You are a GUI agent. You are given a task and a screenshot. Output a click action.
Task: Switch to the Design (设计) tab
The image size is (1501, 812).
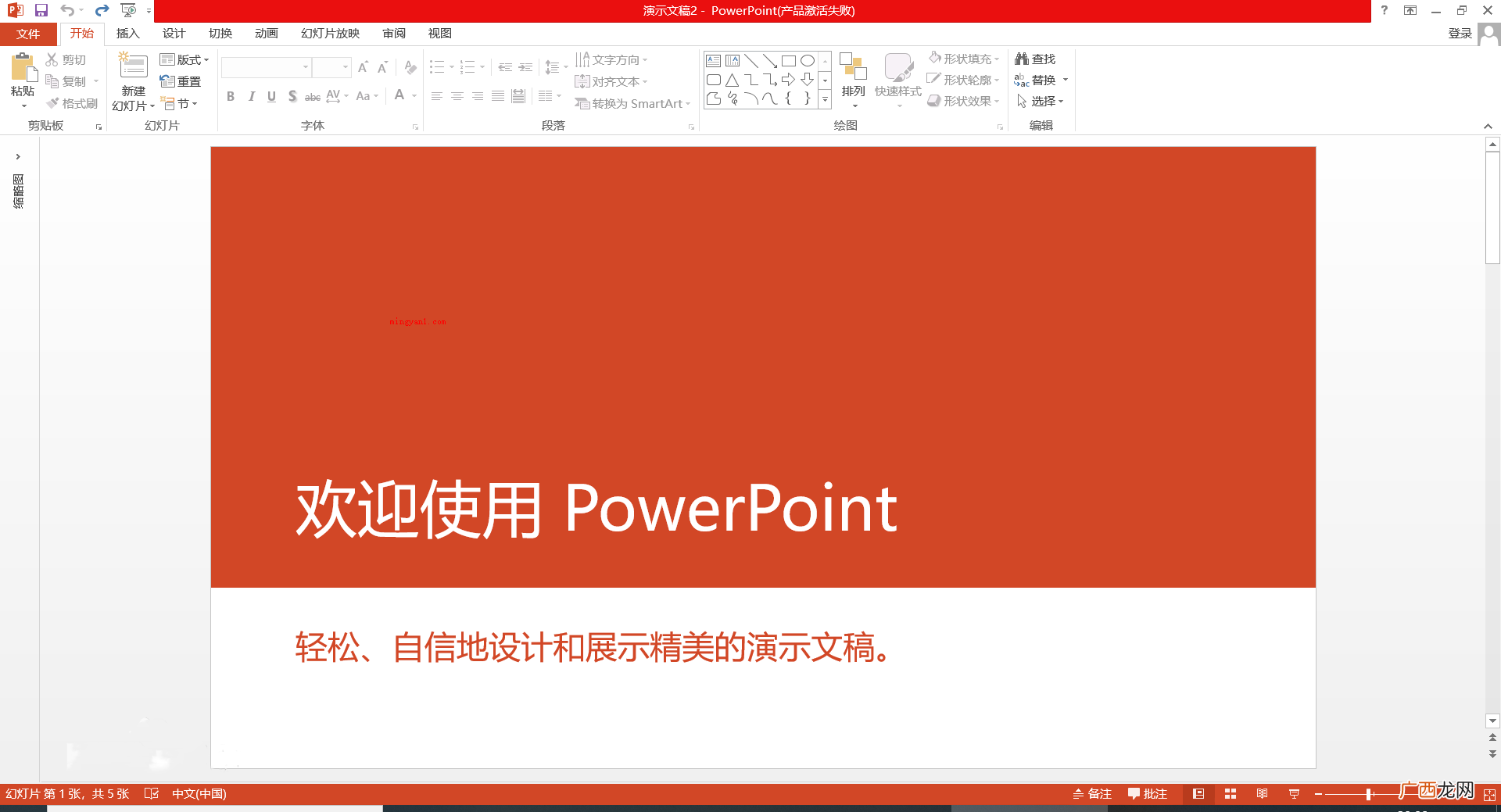point(174,34)
